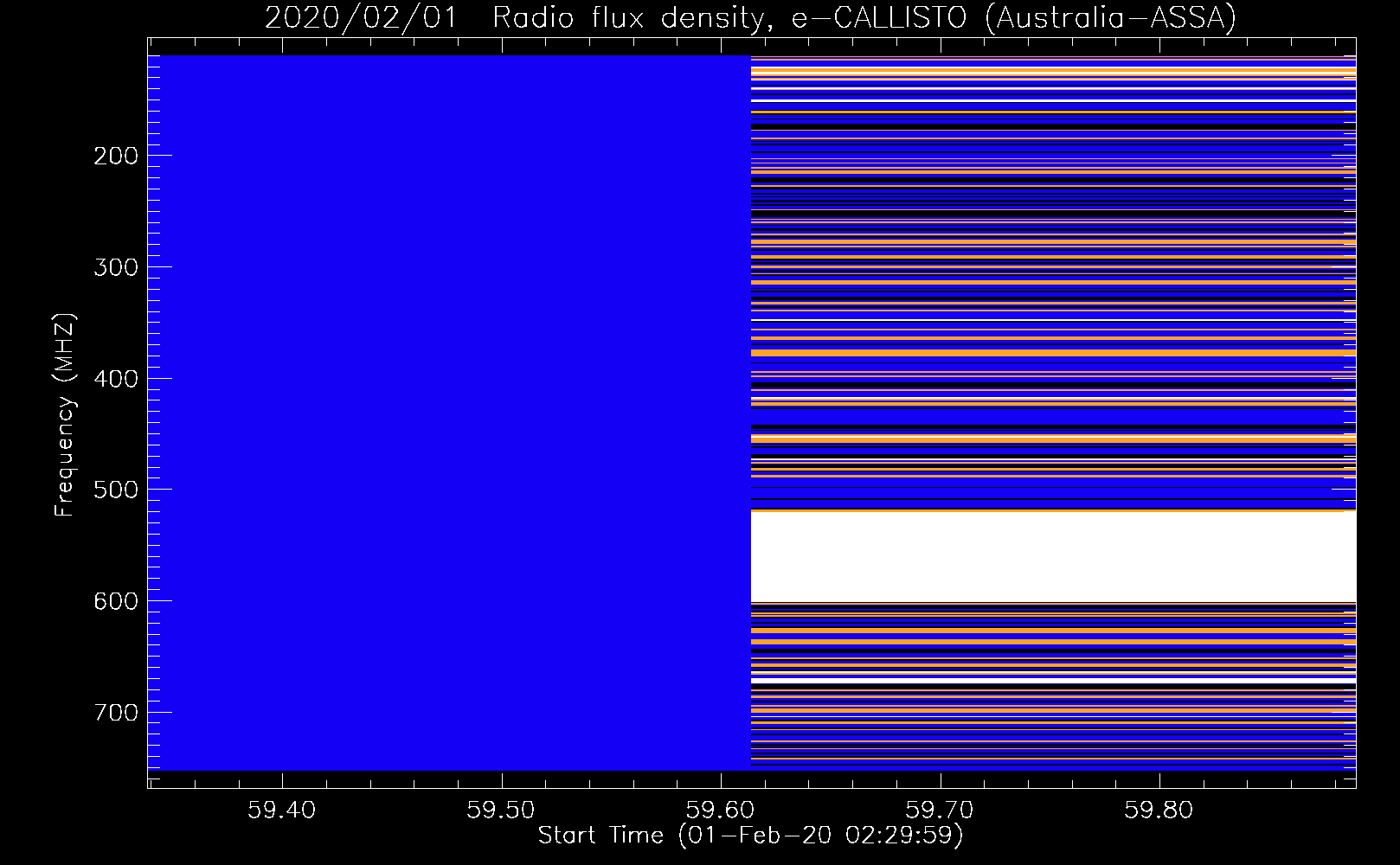Click the 'Frequency (MHZ)' axis label
1400x865 pixels.
pyautogui.click(x=65, y=415)
